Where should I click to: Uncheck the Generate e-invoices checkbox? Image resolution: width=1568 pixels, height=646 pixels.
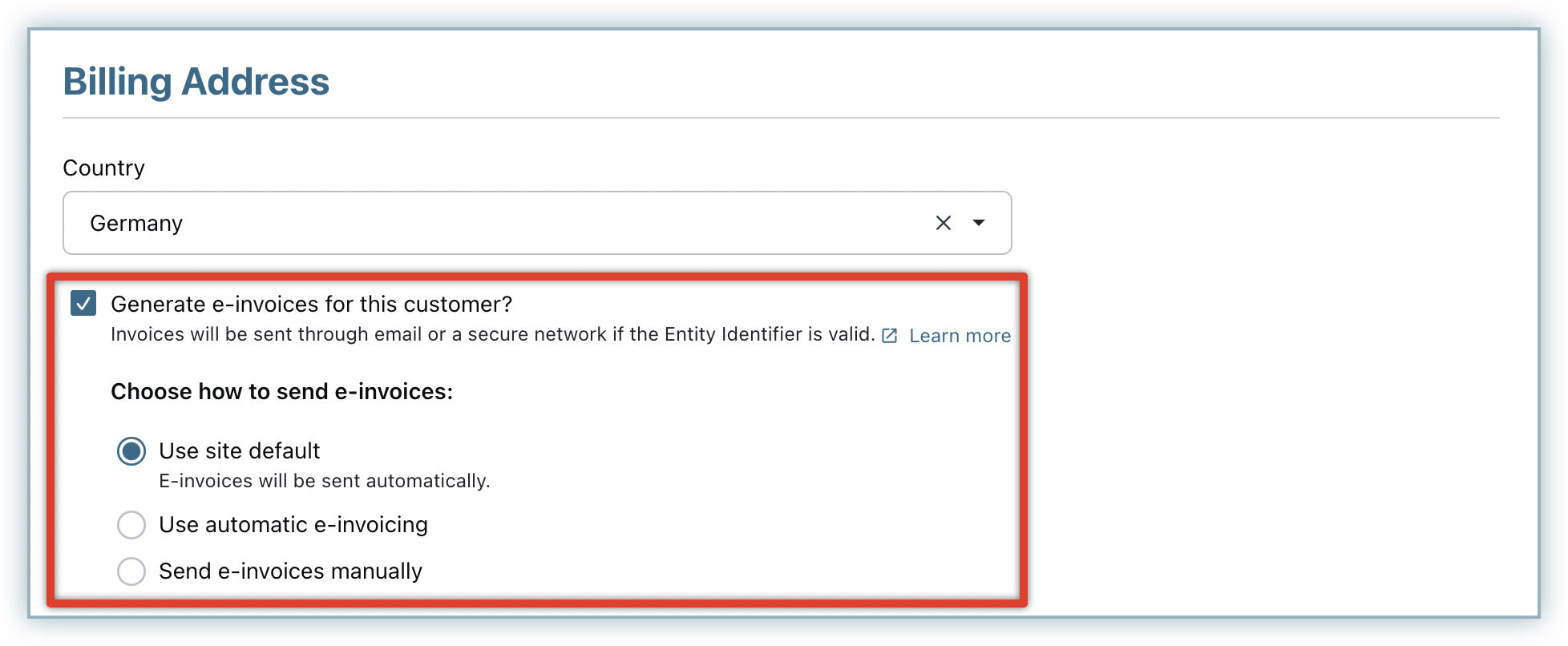point(83,304)
